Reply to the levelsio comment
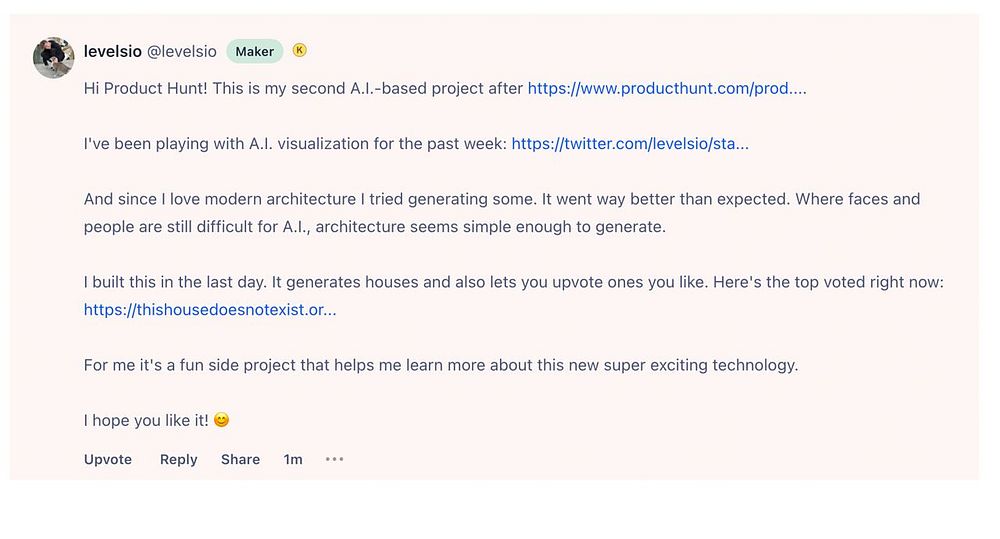The height and width of the screenshot is (539, 1000). pos(179,460)
